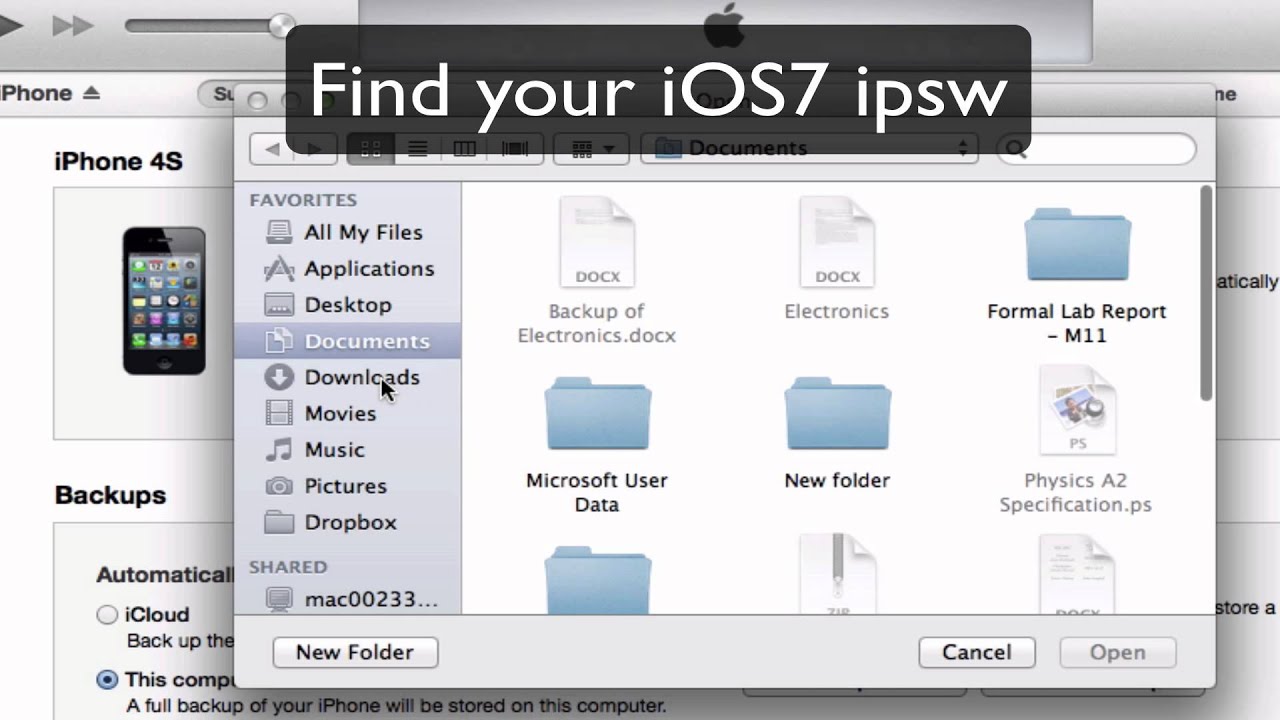Open Applications in Favorites sidebar
1280x720 pixels.
(349, 268)
